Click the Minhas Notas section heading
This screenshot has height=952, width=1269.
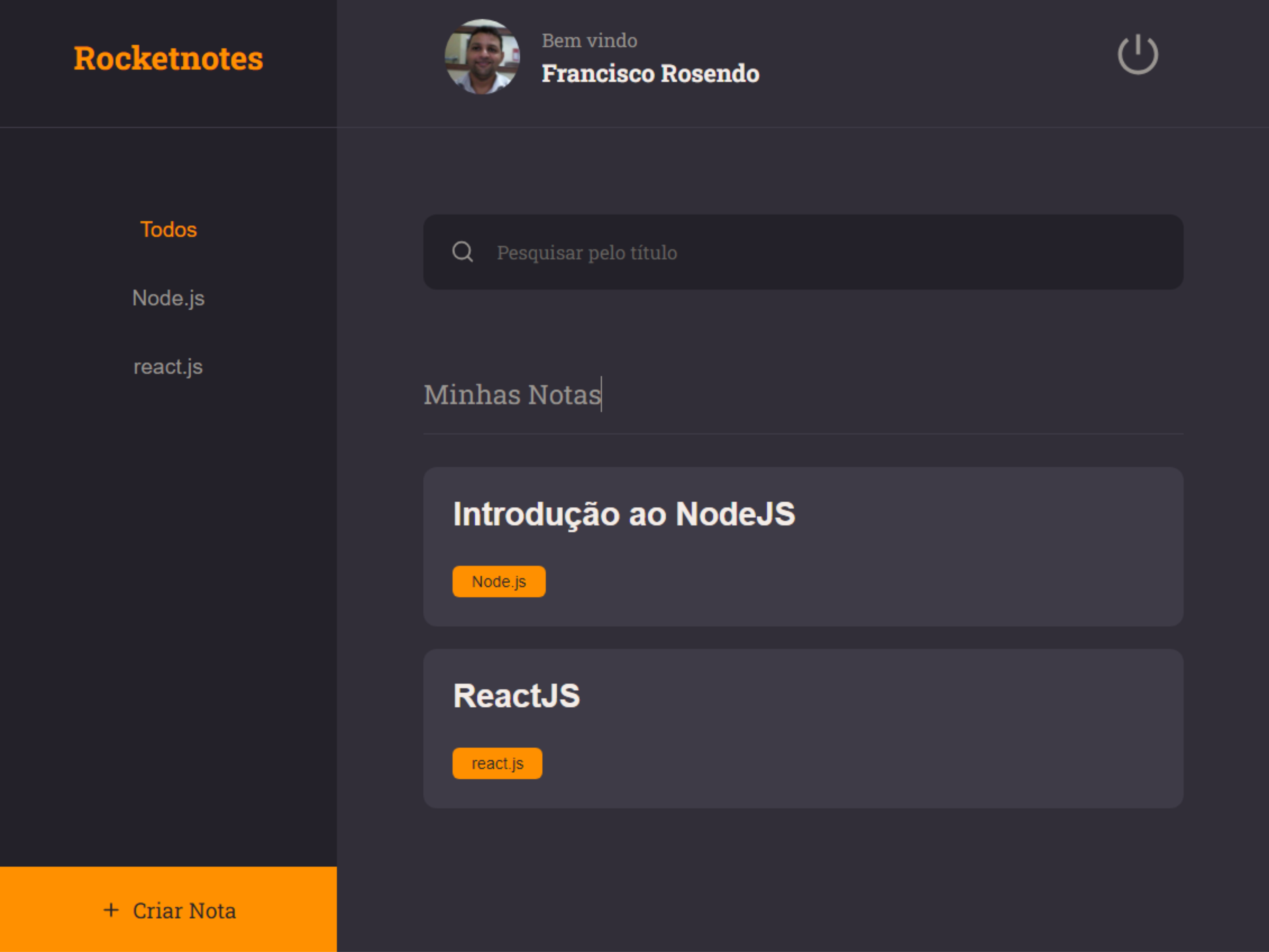(512, 395)
